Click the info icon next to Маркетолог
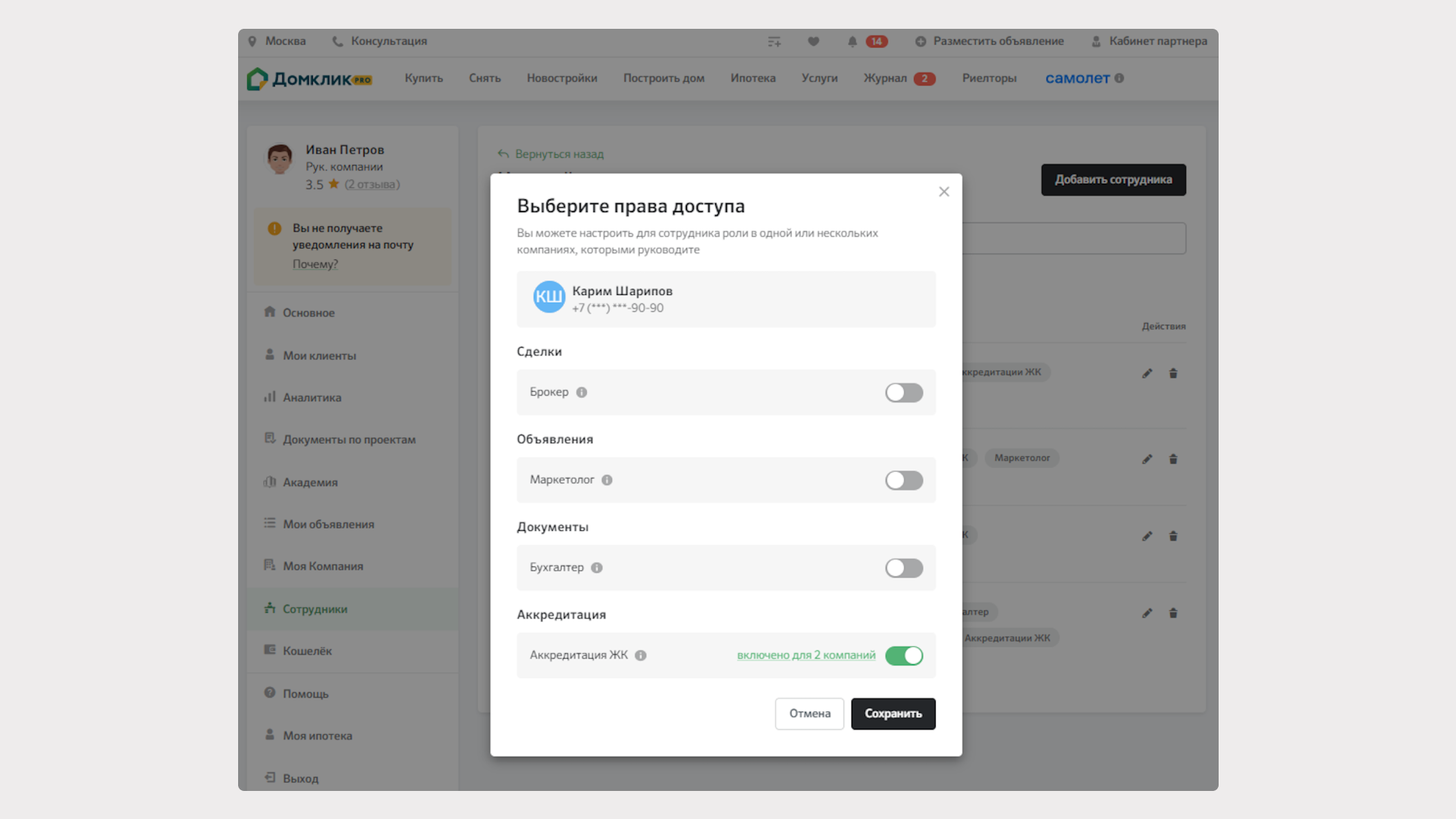1456x819 pixels. coord(607,480)
